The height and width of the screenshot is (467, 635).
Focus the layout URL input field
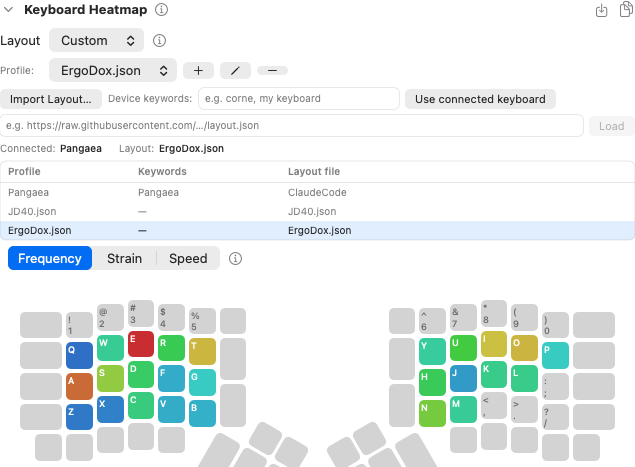click(x=292, y=126)
